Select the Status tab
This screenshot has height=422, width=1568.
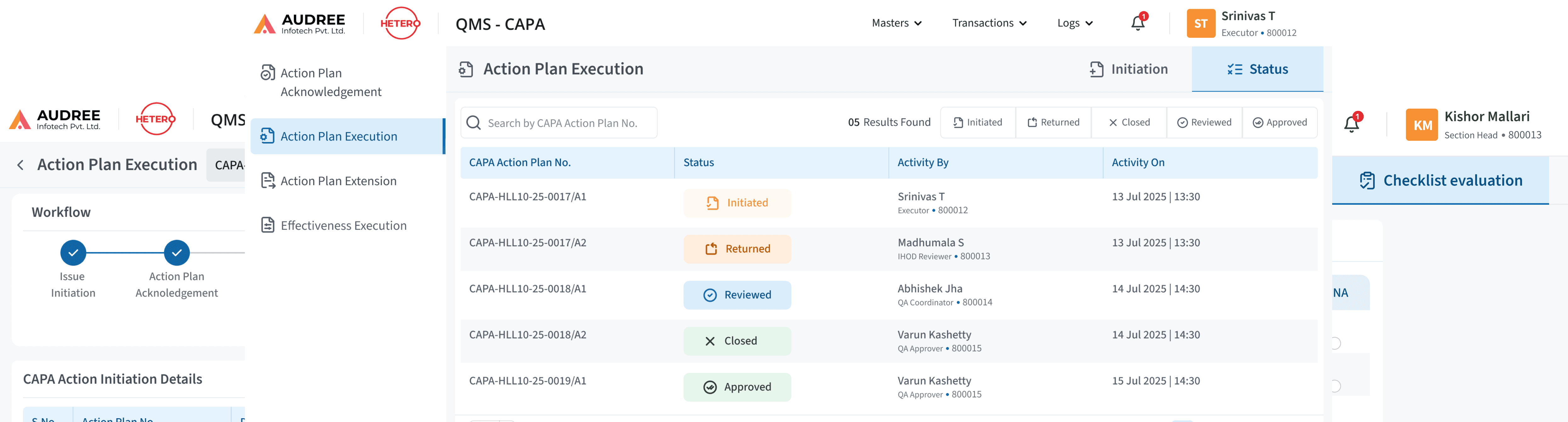coord(1257,69)
